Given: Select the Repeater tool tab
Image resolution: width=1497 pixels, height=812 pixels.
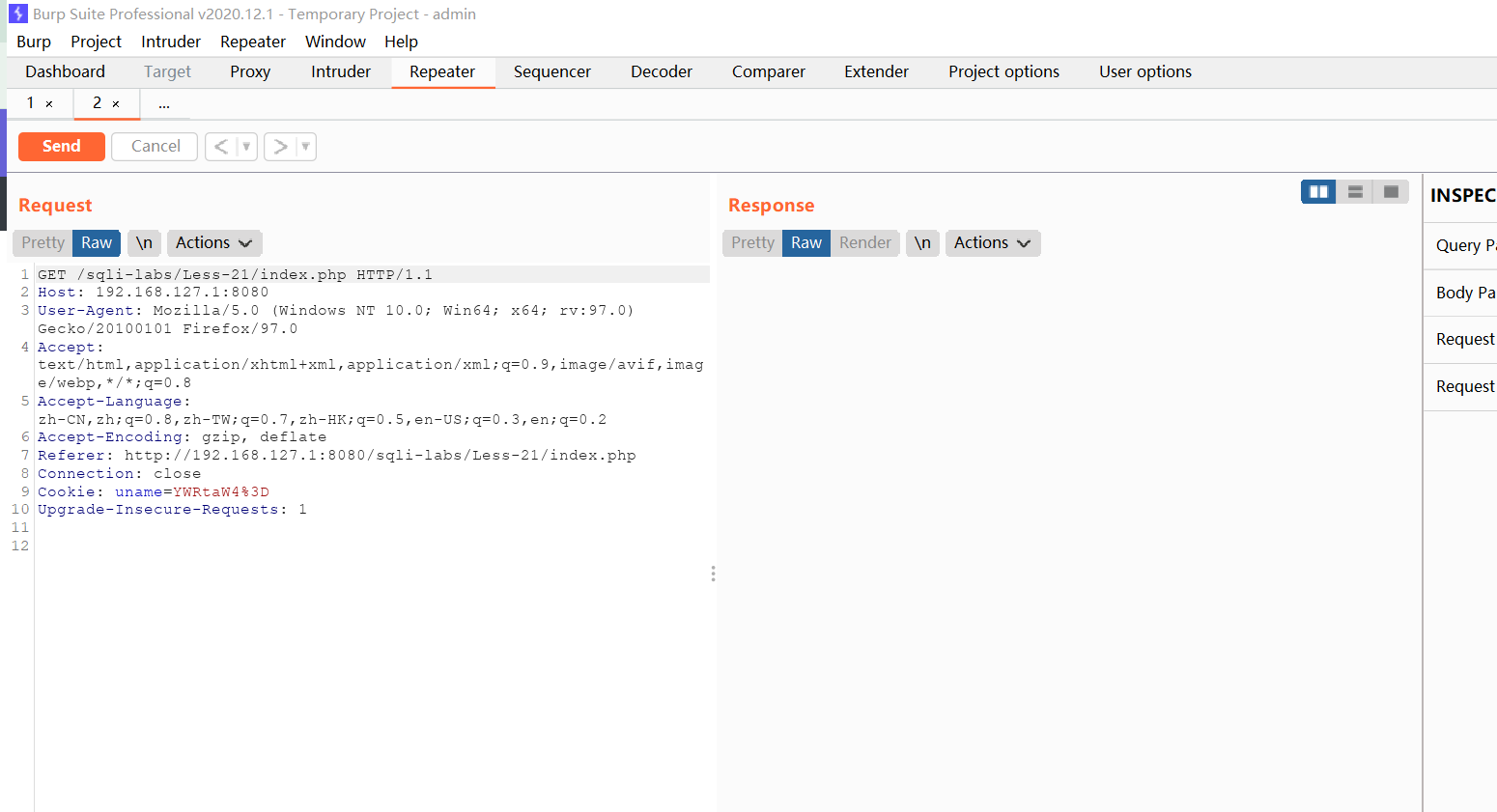Looking at the screenshot, I should [442, 71].
